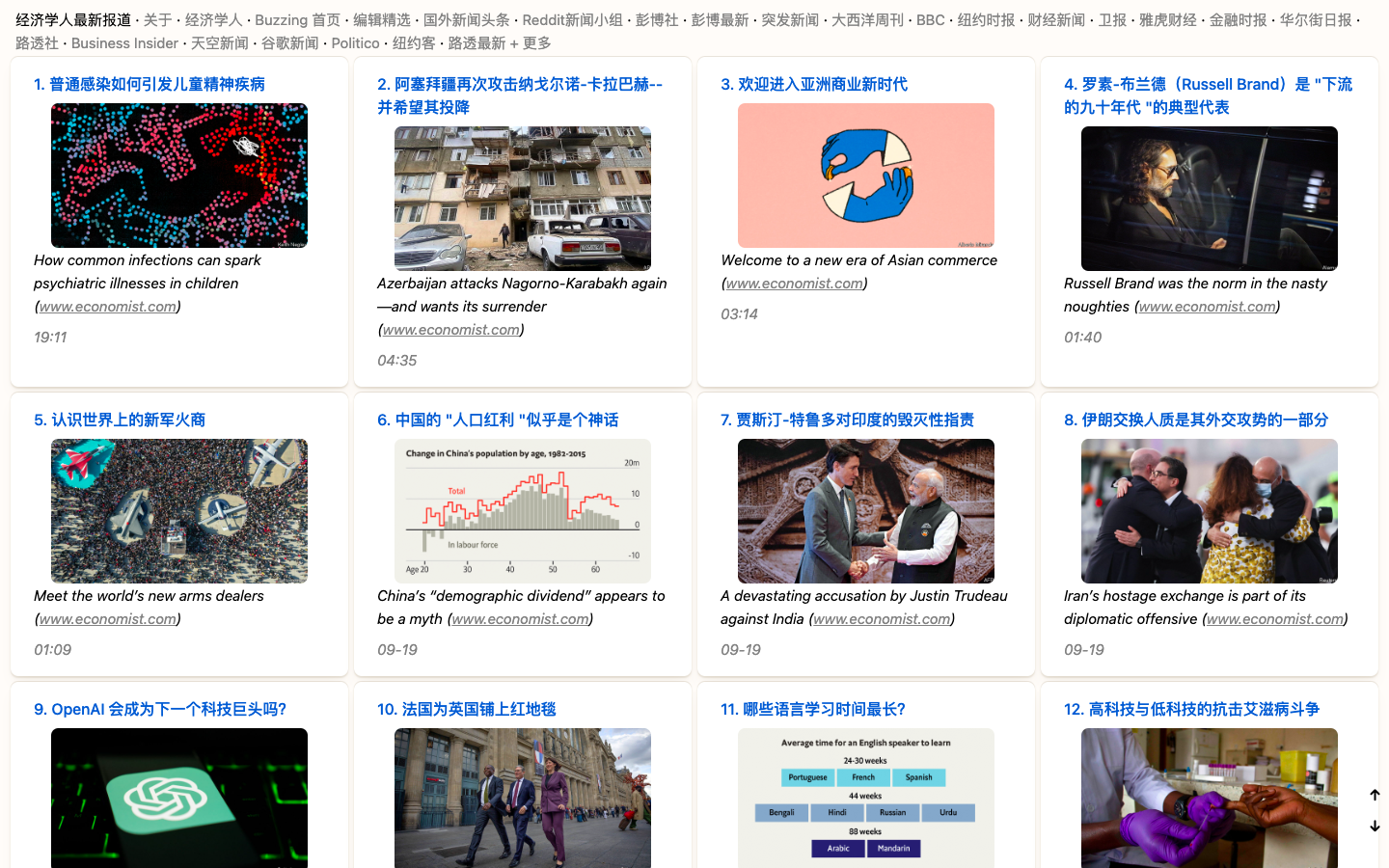Open Politico in the navigation
The height and width of the screenshot is (868, 1389).
click(356, 42)
